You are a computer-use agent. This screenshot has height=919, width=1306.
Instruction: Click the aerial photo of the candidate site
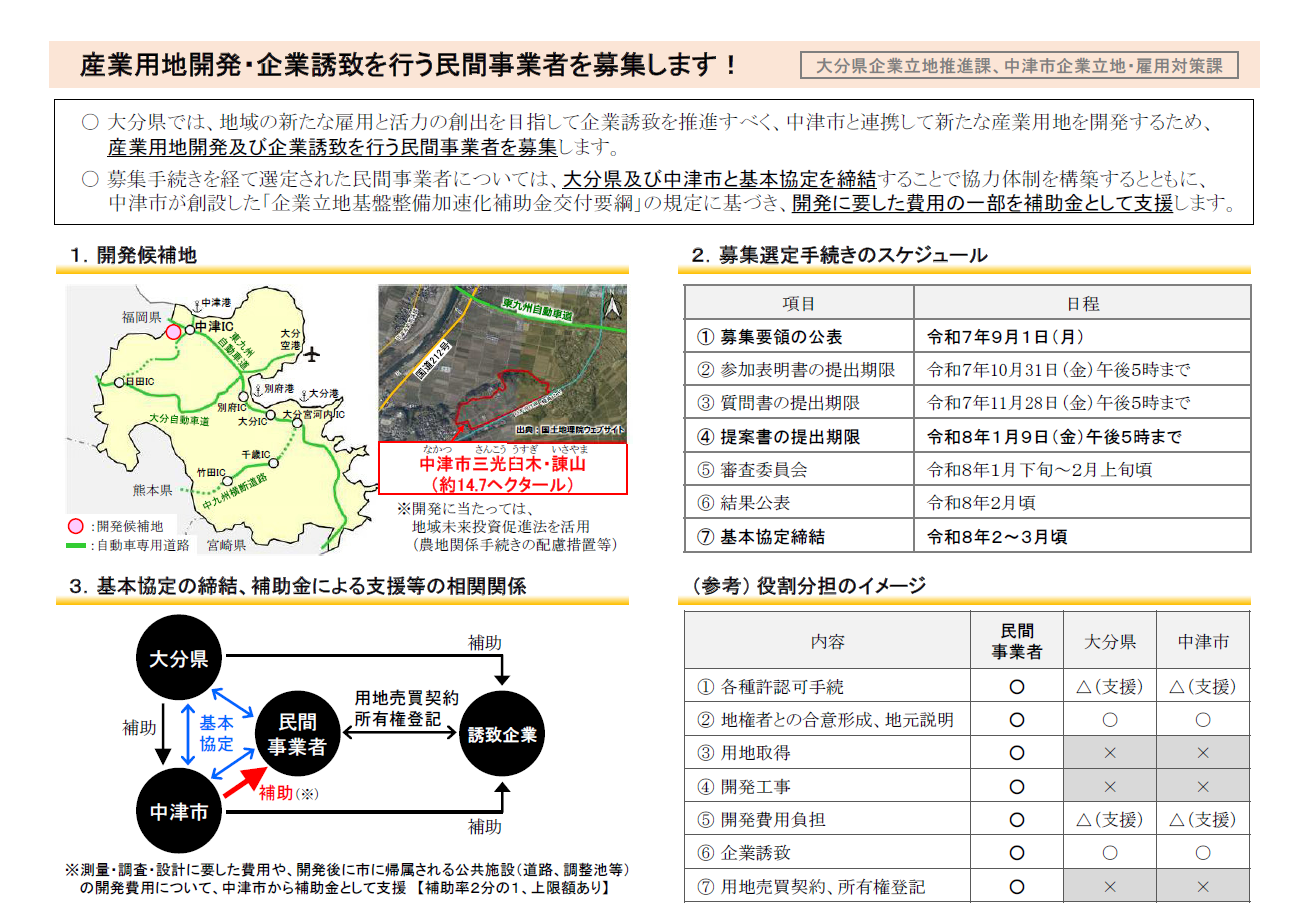click(x=503, y=363)
